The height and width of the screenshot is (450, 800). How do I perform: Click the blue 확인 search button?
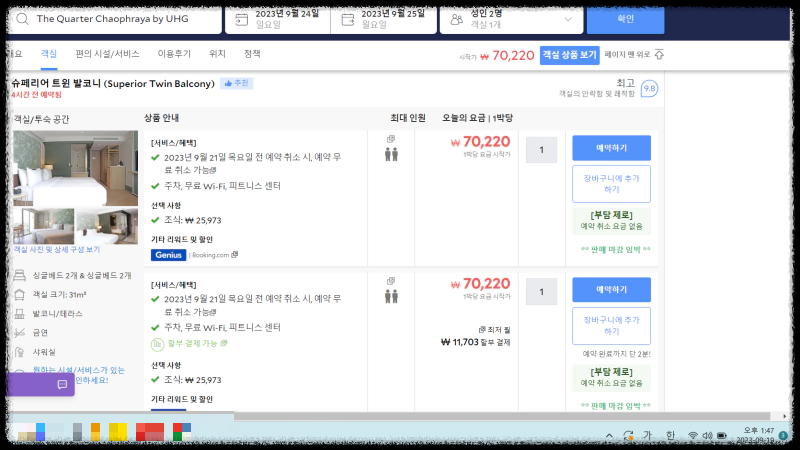626,19
